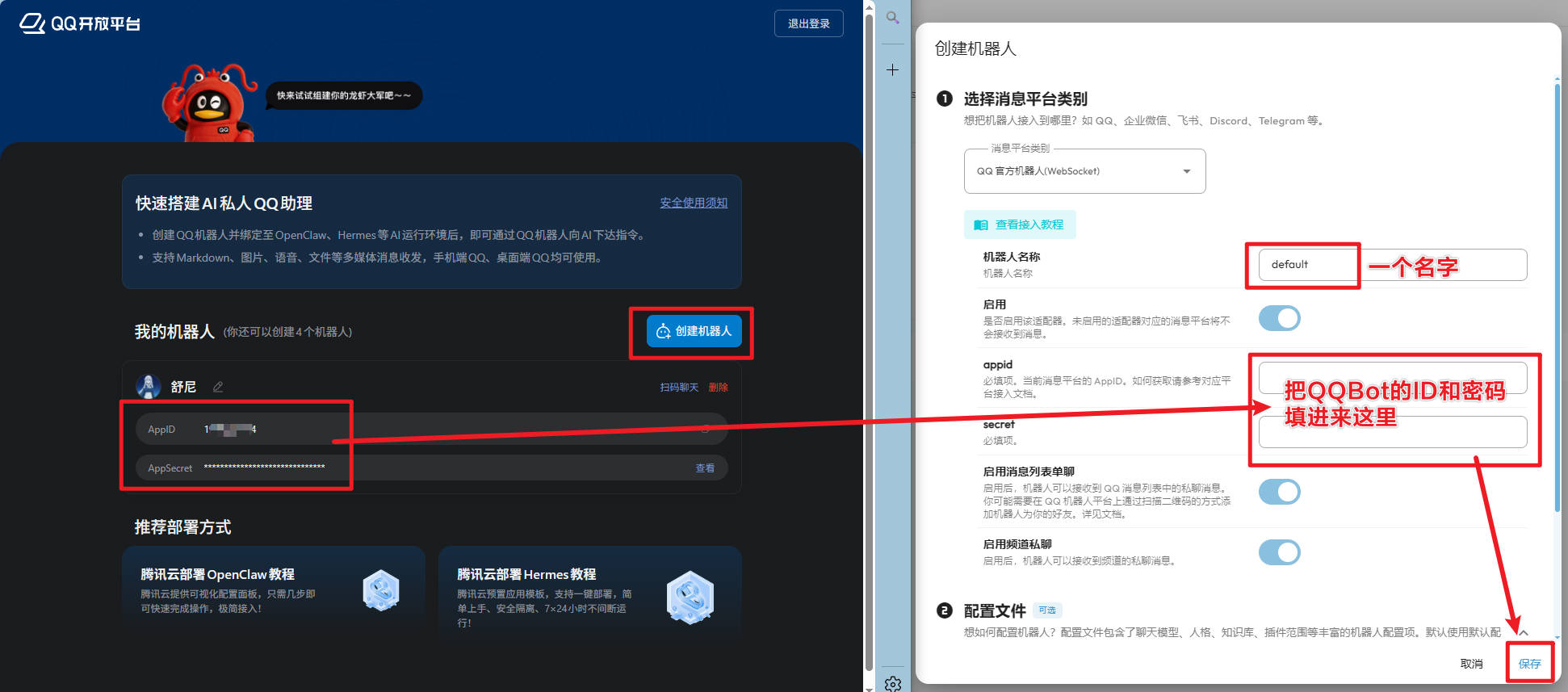Click the 创建机器人 dialog title
The width and height of the screenshot is (1568, 692).
coord(975,48)
